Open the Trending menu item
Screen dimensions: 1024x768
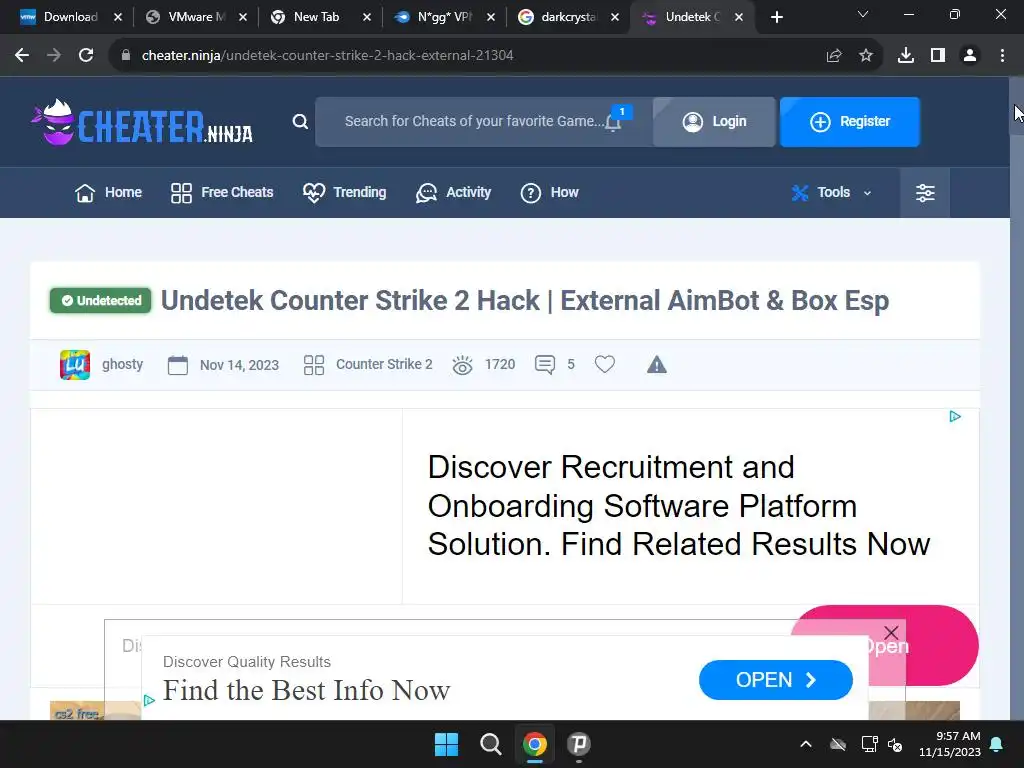[345, 193]
